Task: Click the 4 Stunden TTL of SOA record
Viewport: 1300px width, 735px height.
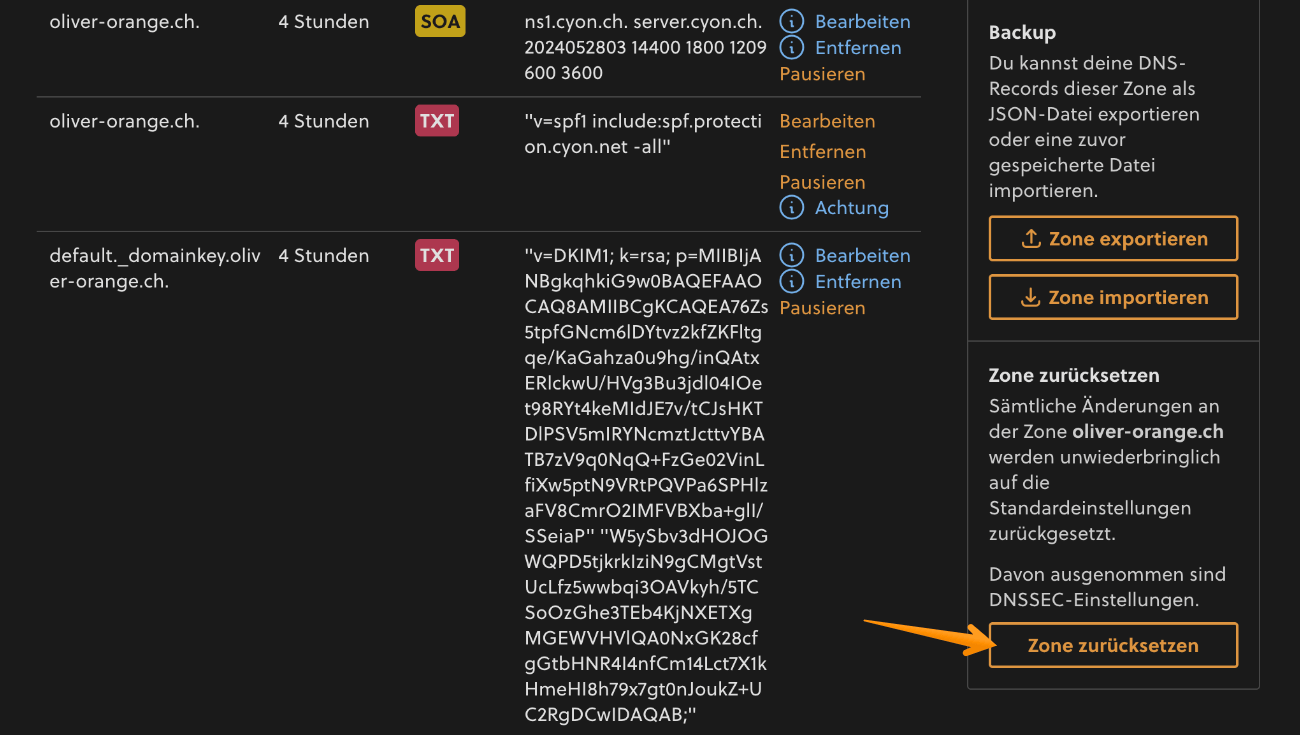Action: tap(323, 21)
